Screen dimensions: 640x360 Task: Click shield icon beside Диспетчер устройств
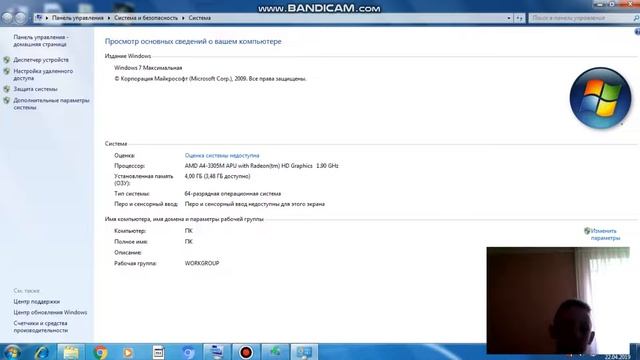7,60
